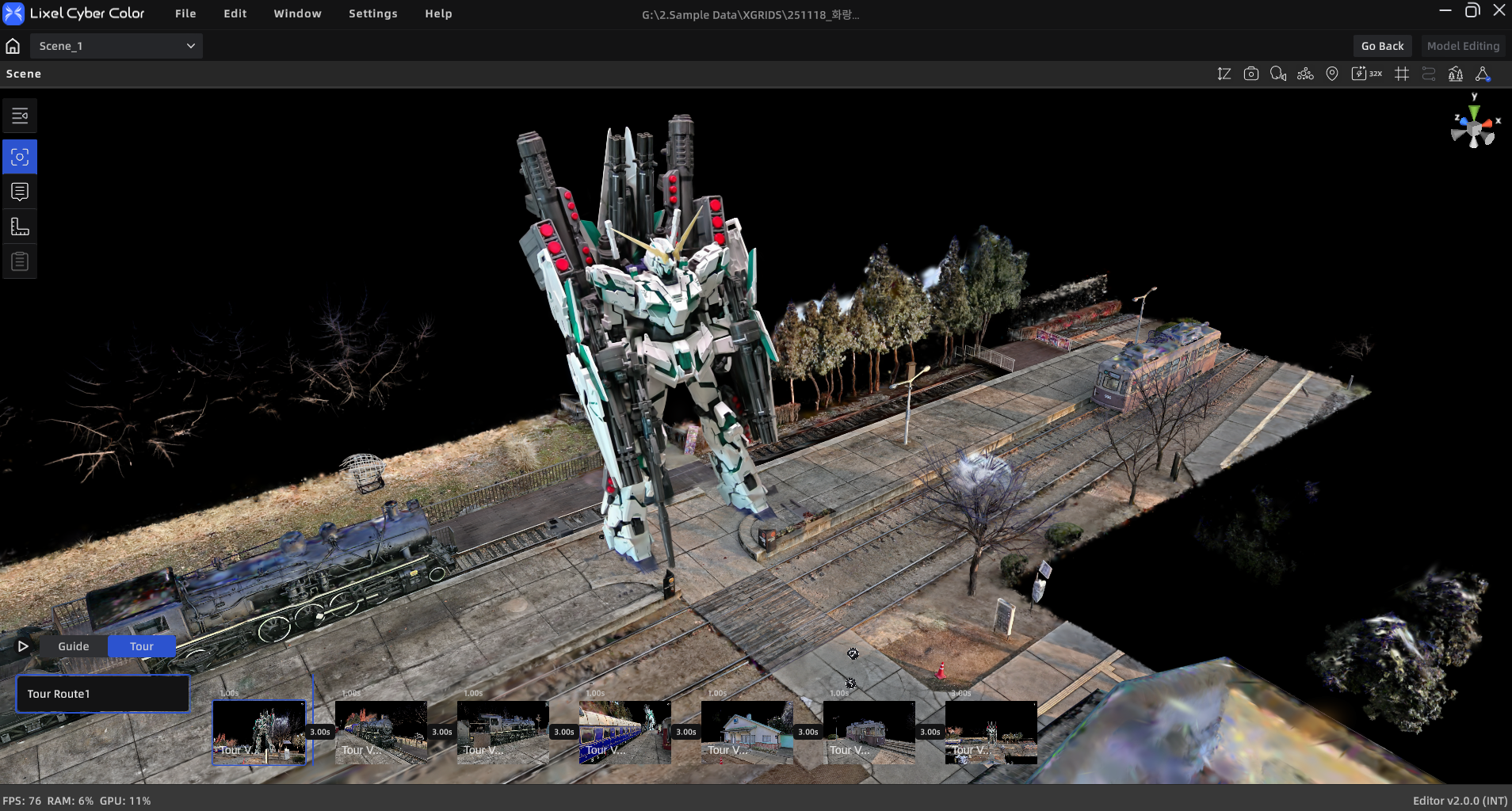The image size is (1512, 811).
Task: Click the Lixel Cyber Color app logo
Action: click(13, 13)
